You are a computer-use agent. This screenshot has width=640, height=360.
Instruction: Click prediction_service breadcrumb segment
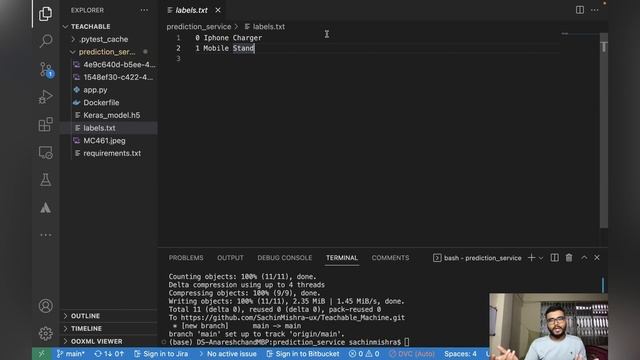pos(198,27)
